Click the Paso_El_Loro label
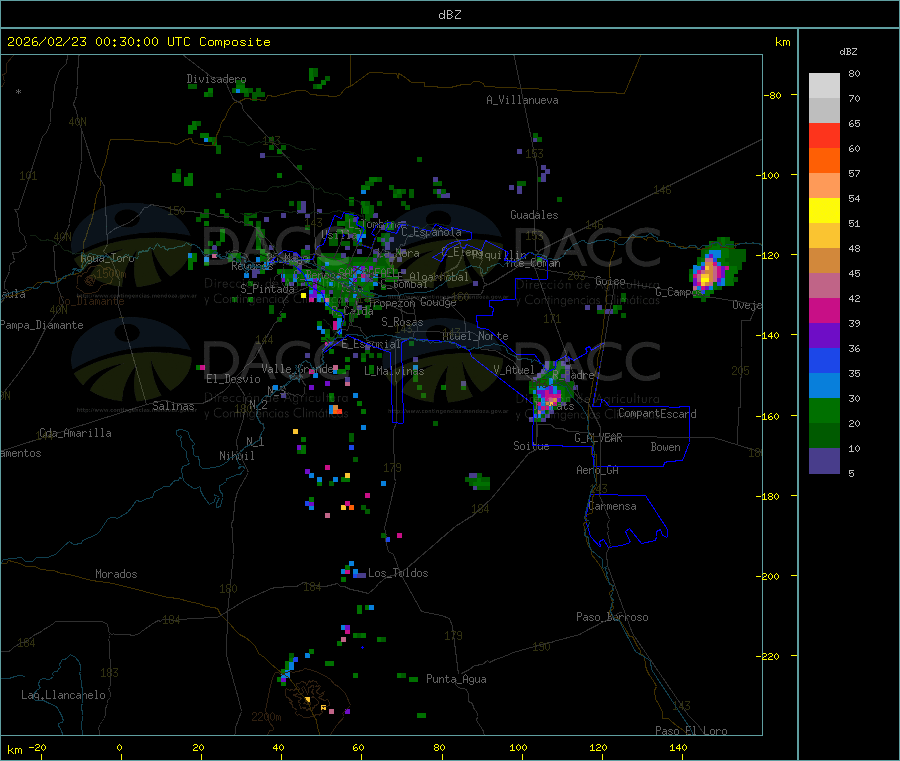 (691, 731)
